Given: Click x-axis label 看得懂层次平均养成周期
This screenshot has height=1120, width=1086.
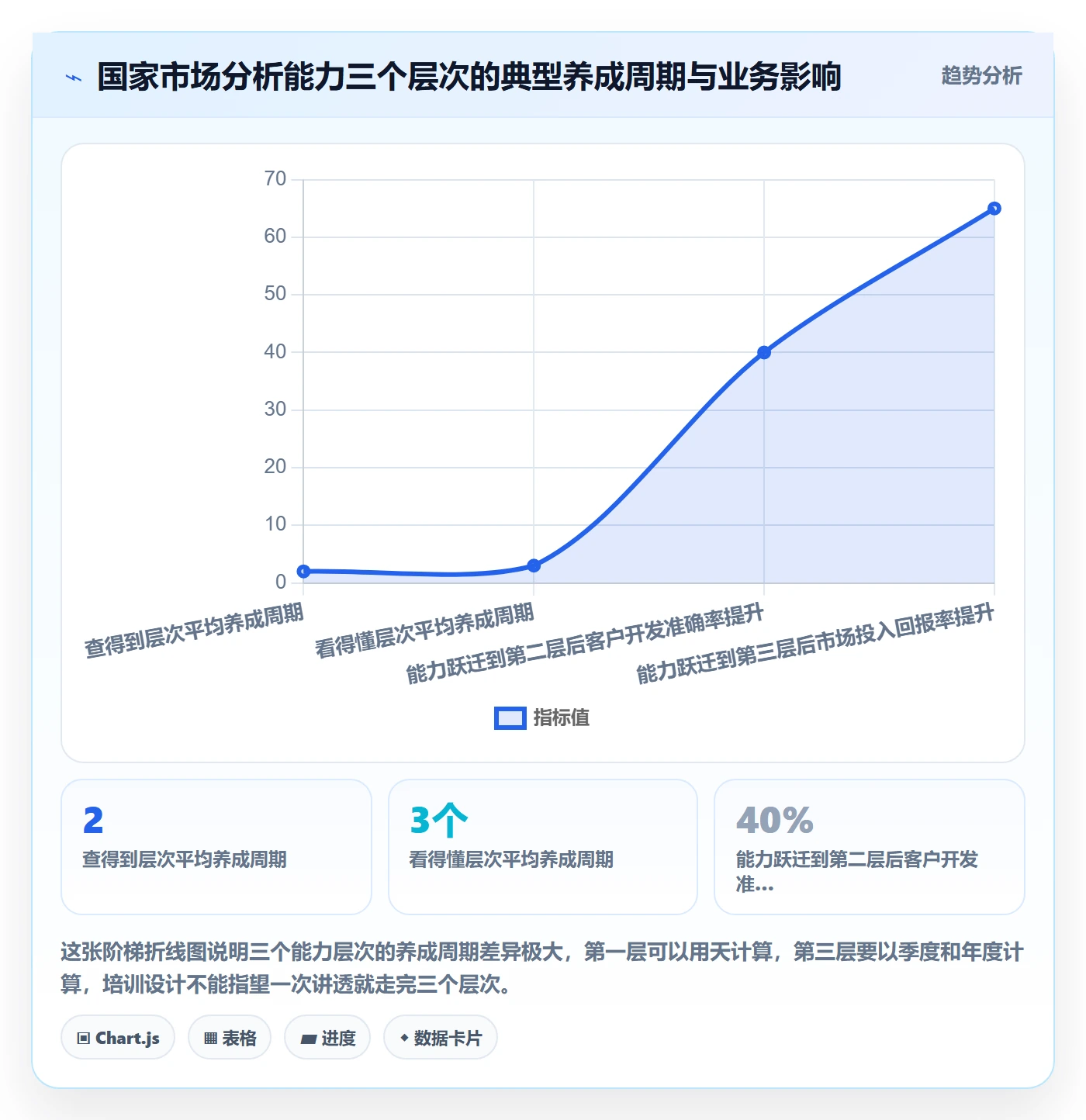Looking at the screenshot, I should [x=424, y=631].
